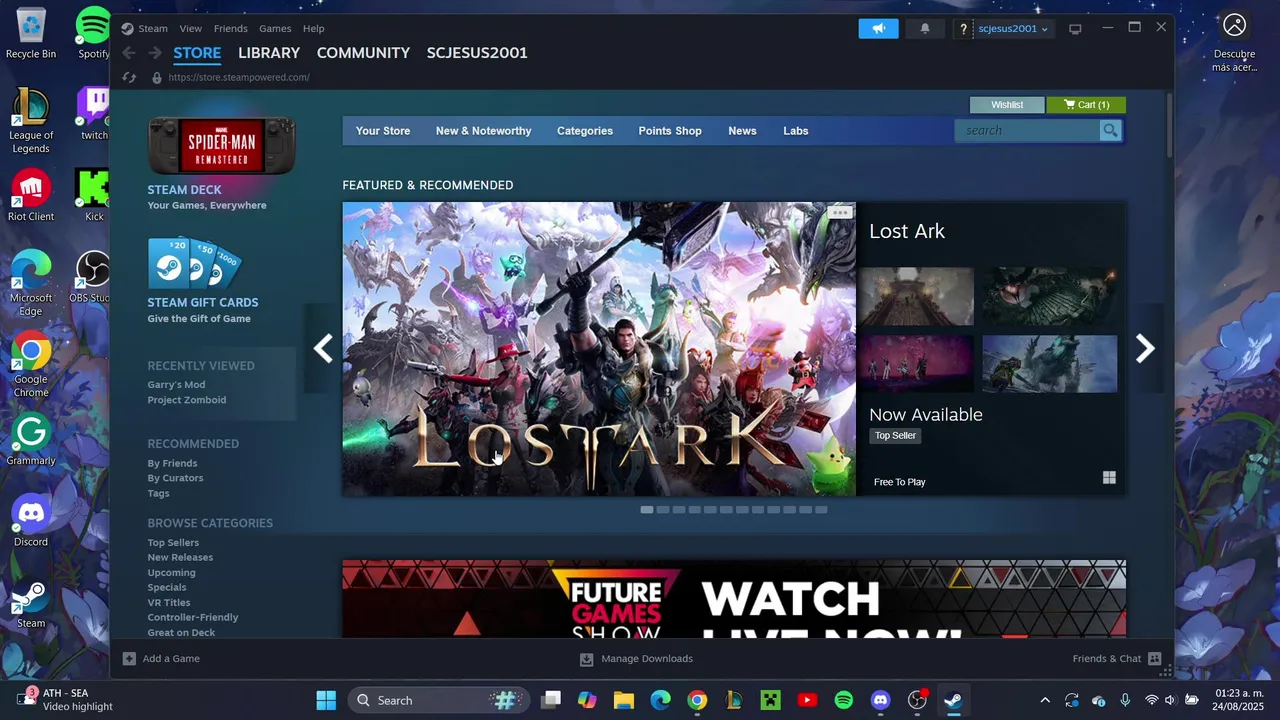Open the Steam announcements megaphone button
Screen dimensions: 1280x720
878,28
